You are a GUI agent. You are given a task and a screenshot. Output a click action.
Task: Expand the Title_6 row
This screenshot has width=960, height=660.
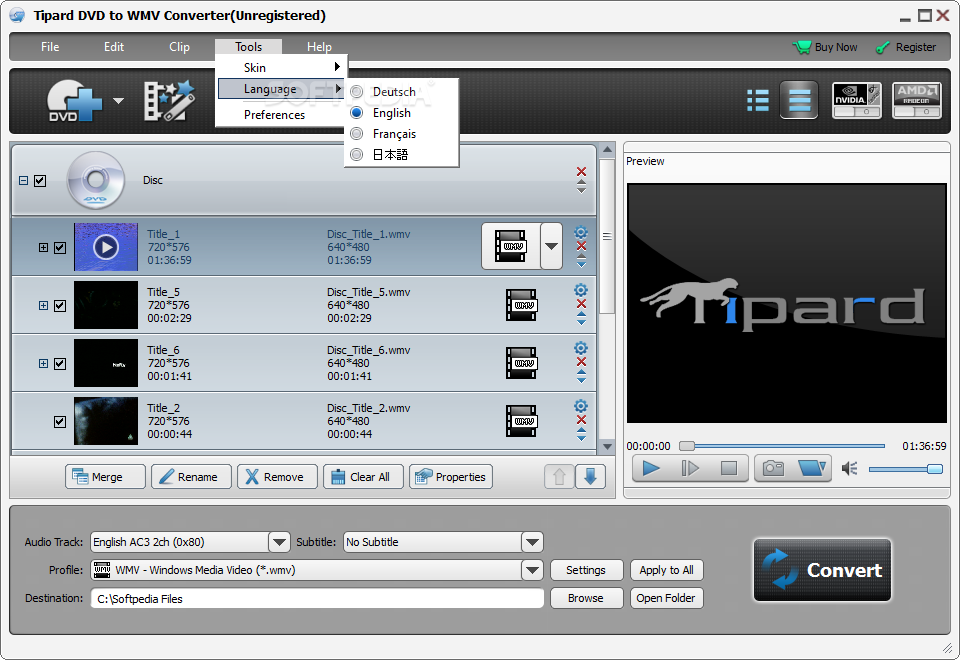tap(43, 363)
